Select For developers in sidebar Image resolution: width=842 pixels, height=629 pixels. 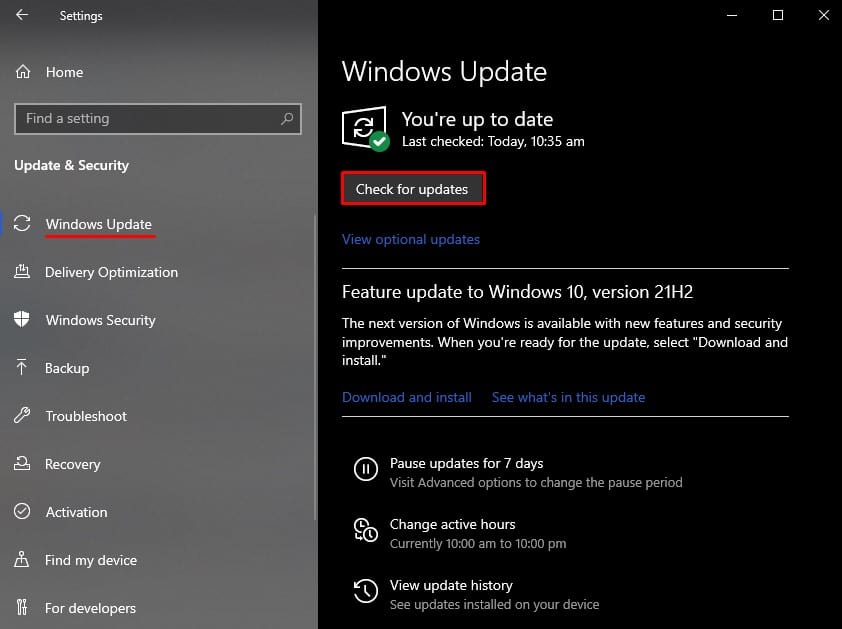click(x=91, y=608)
